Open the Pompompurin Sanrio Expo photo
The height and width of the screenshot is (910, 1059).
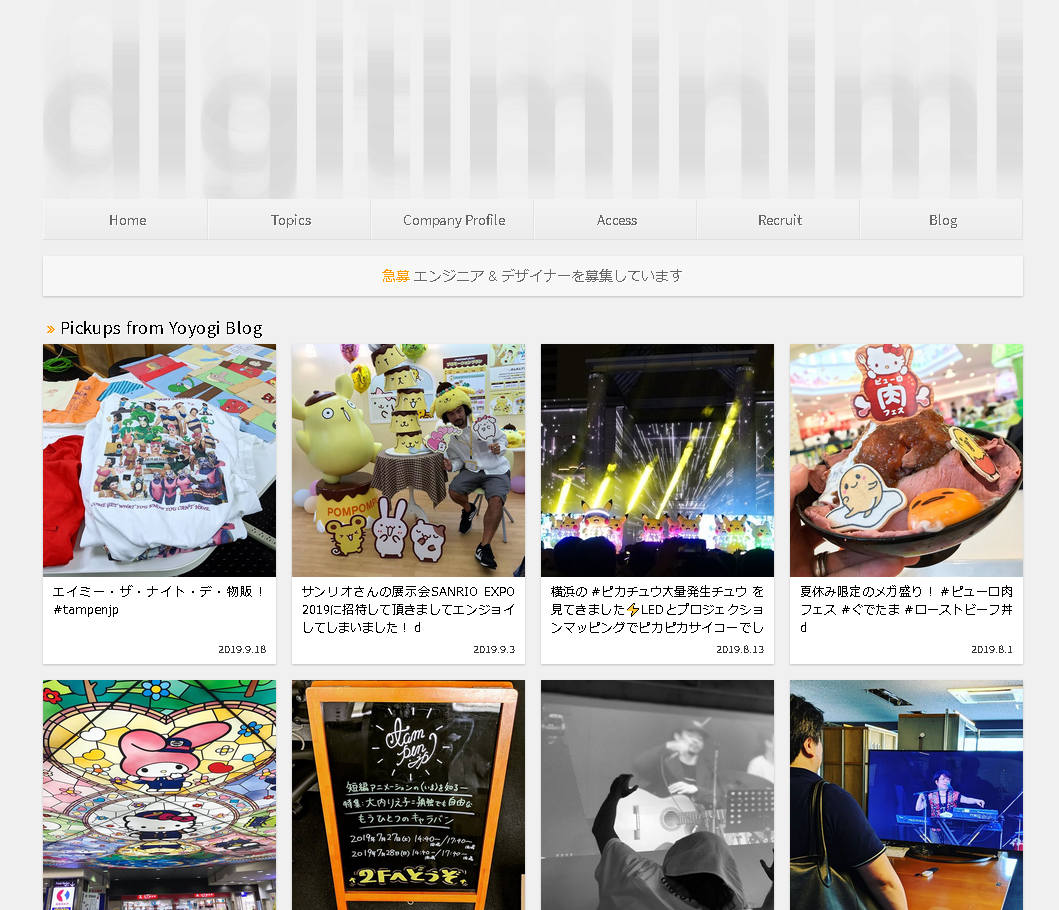click(x=408, y=460)
